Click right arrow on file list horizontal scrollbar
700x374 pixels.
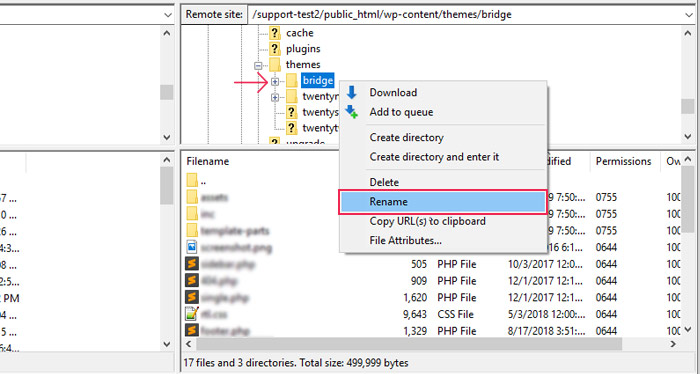673,344
